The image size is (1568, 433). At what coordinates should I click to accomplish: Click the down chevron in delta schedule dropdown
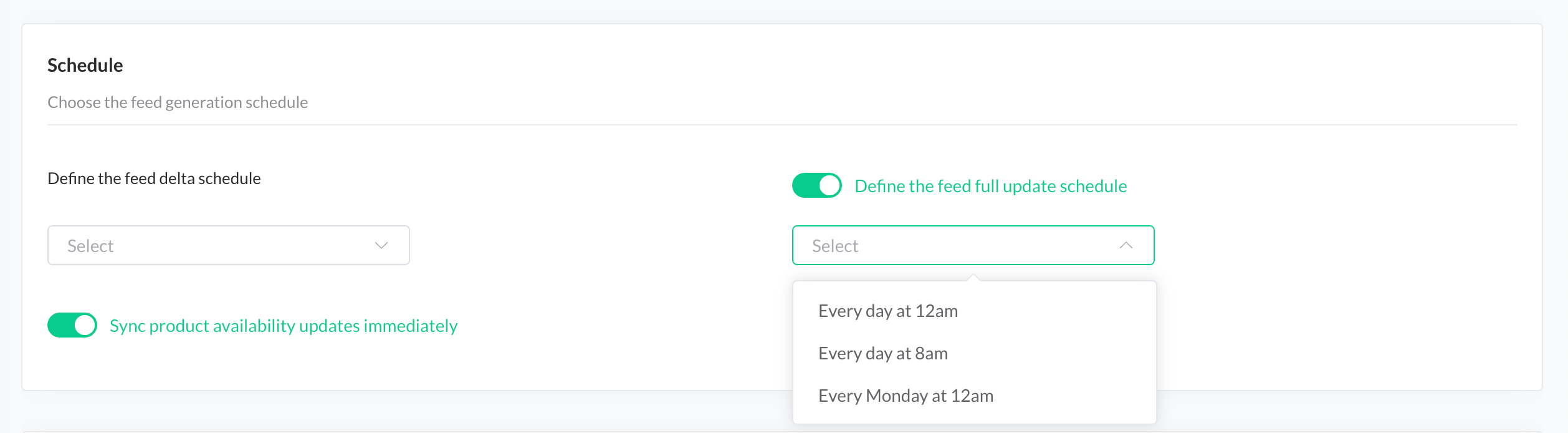(x=381, y=246)
